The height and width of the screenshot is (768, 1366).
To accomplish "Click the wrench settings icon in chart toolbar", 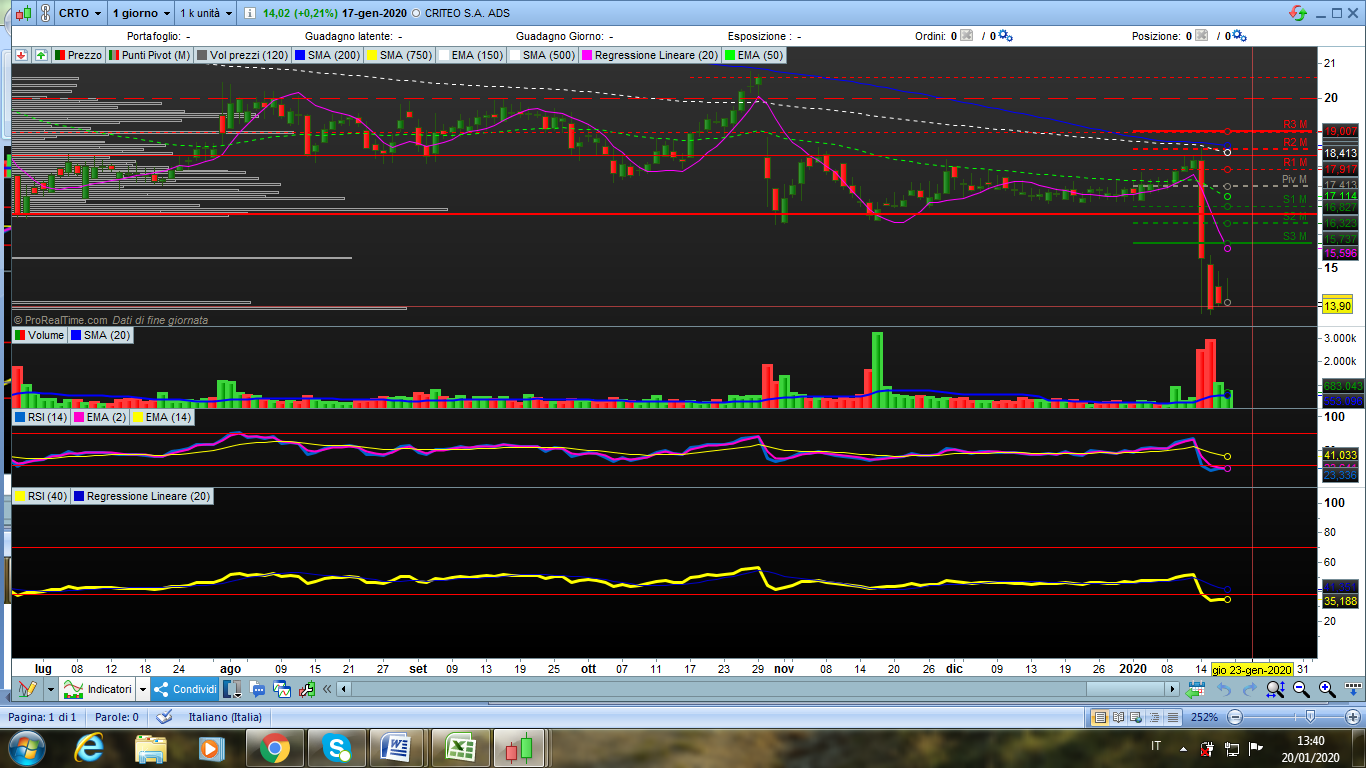I will [308, 689].
